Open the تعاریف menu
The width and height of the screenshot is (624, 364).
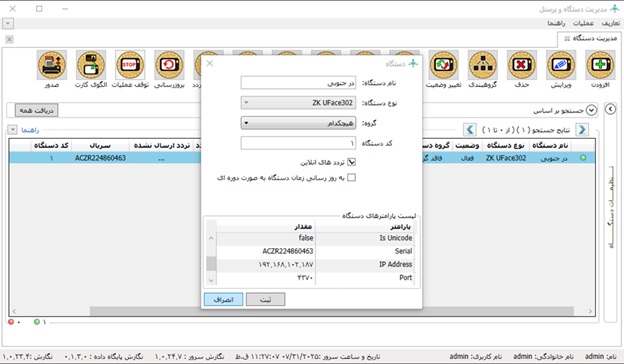tap(610, 23)
